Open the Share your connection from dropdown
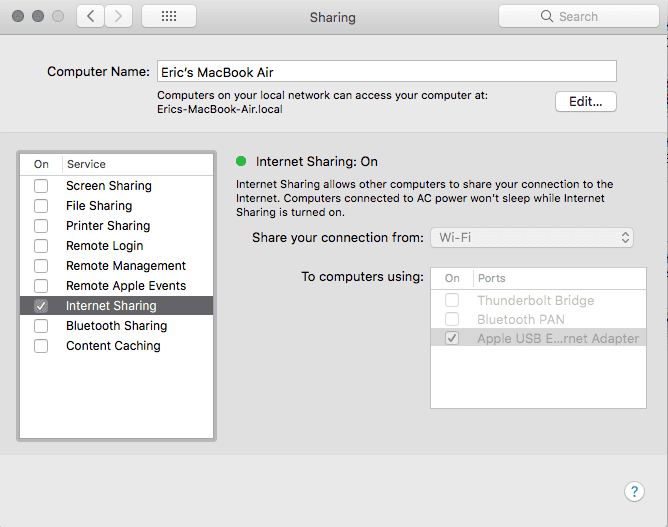The width and height of the screenshot is (668, 527). [532, 237]
